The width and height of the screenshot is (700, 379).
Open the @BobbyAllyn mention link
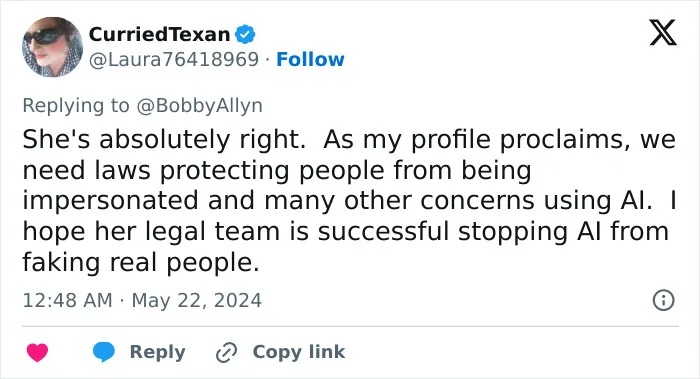199,105
